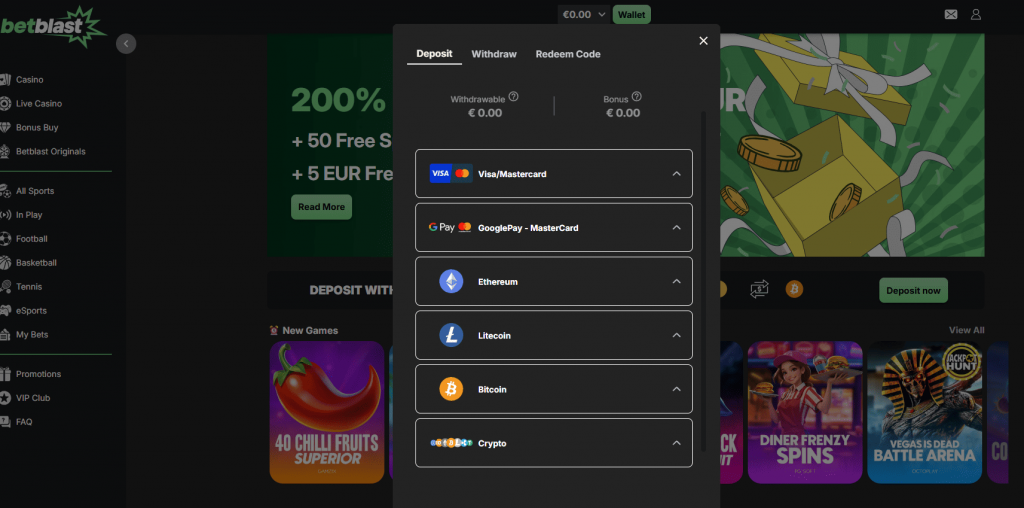Switch to the Redeem Code tab

[x=568, y=54]
